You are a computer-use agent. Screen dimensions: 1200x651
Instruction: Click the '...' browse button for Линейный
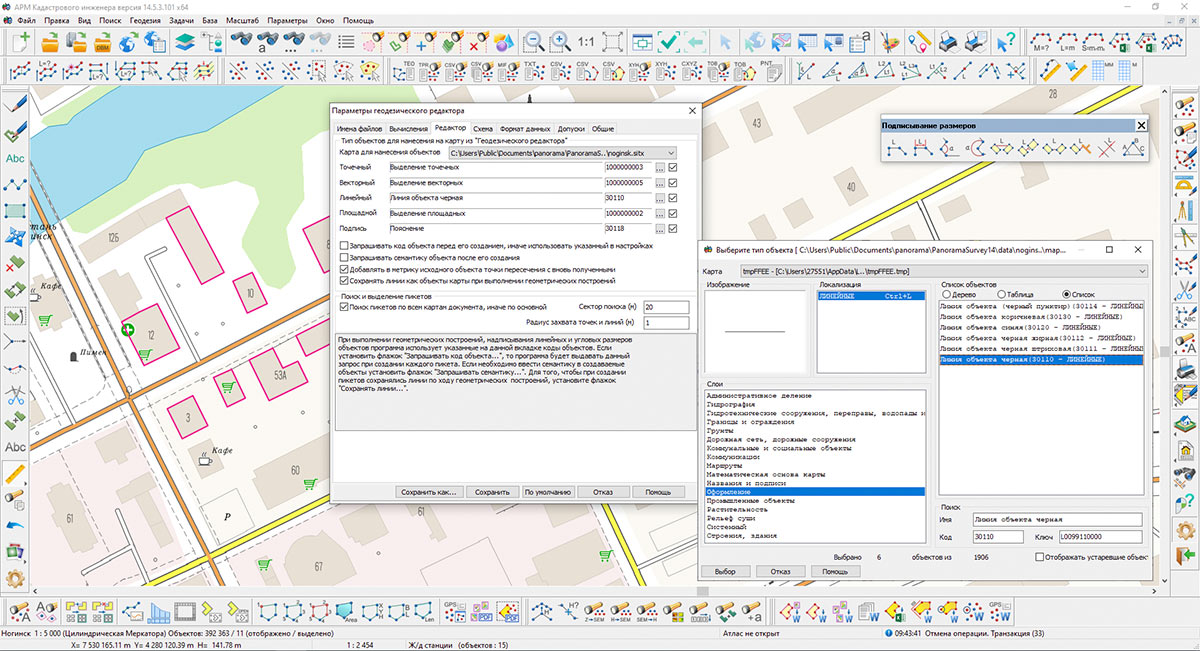click(660, 198)
